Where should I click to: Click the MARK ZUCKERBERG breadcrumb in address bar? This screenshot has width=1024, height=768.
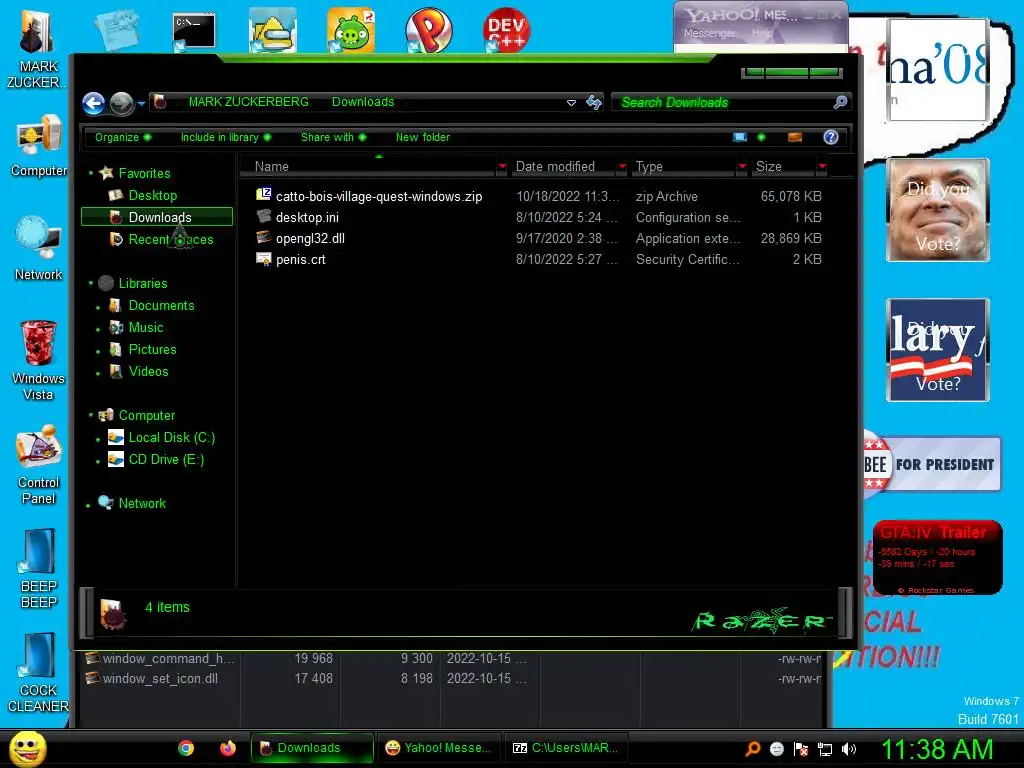(248, 102)
